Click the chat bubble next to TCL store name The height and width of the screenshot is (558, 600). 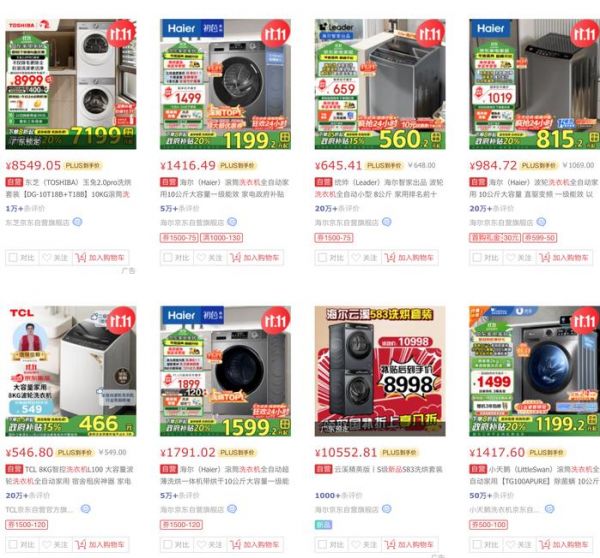pos(85,509)
